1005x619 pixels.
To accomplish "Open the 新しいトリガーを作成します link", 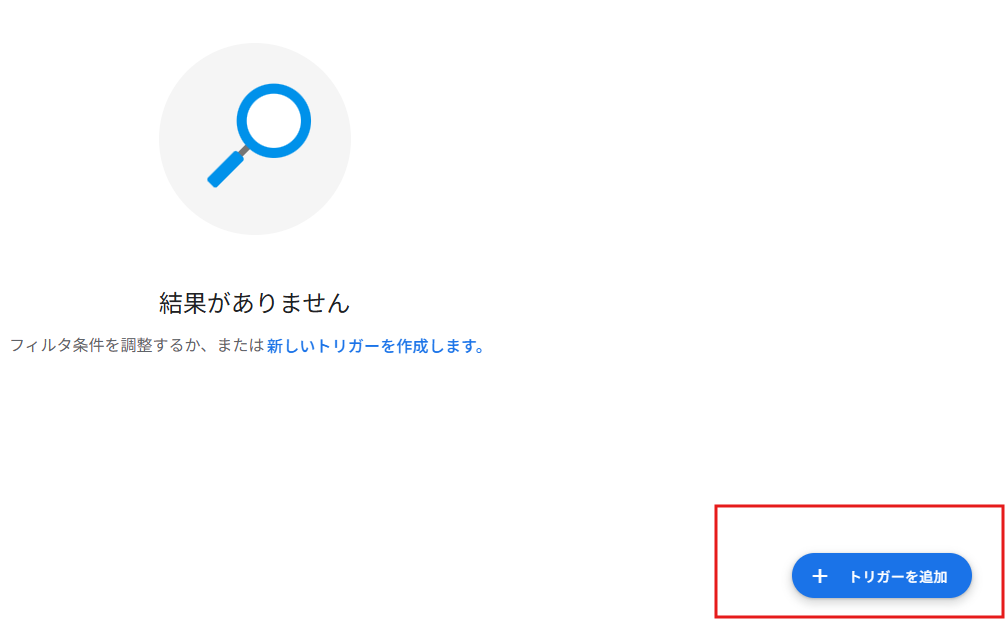I will pyautogui.click(x=375, y=346).
